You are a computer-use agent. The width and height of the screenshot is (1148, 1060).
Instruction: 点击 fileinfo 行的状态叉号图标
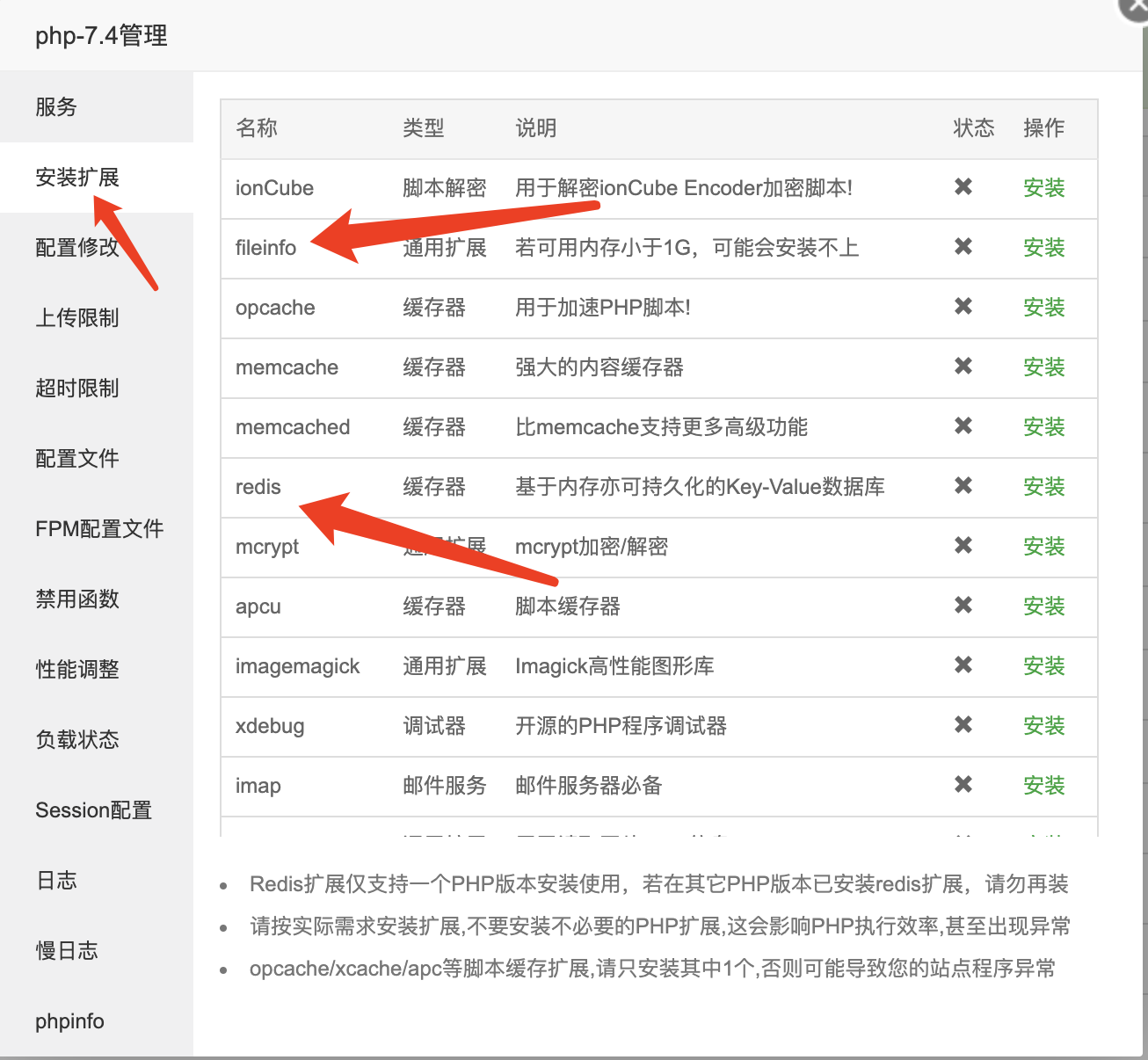pos(963,248)
